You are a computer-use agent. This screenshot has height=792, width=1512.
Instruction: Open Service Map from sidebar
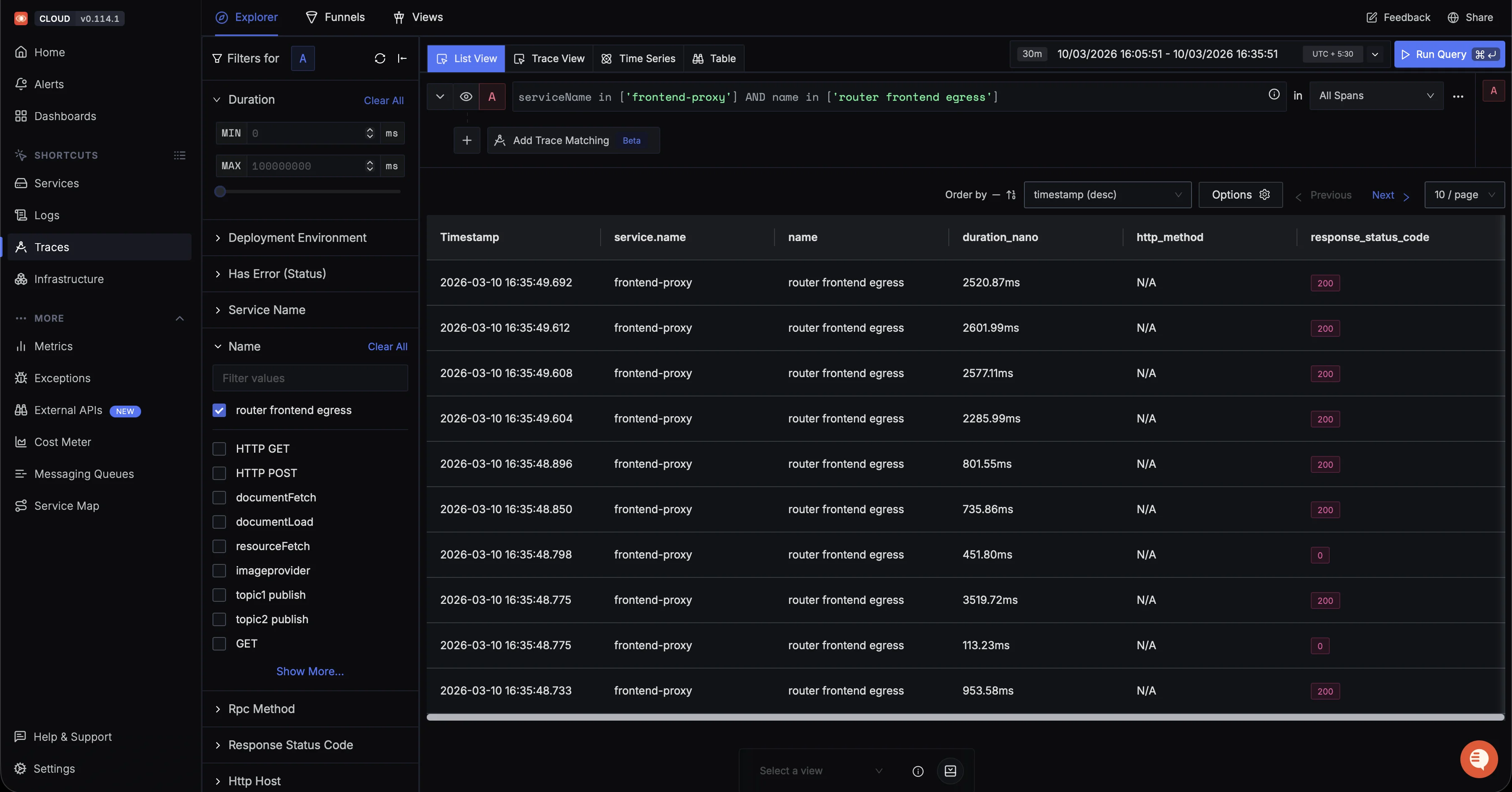click(66, 505)
